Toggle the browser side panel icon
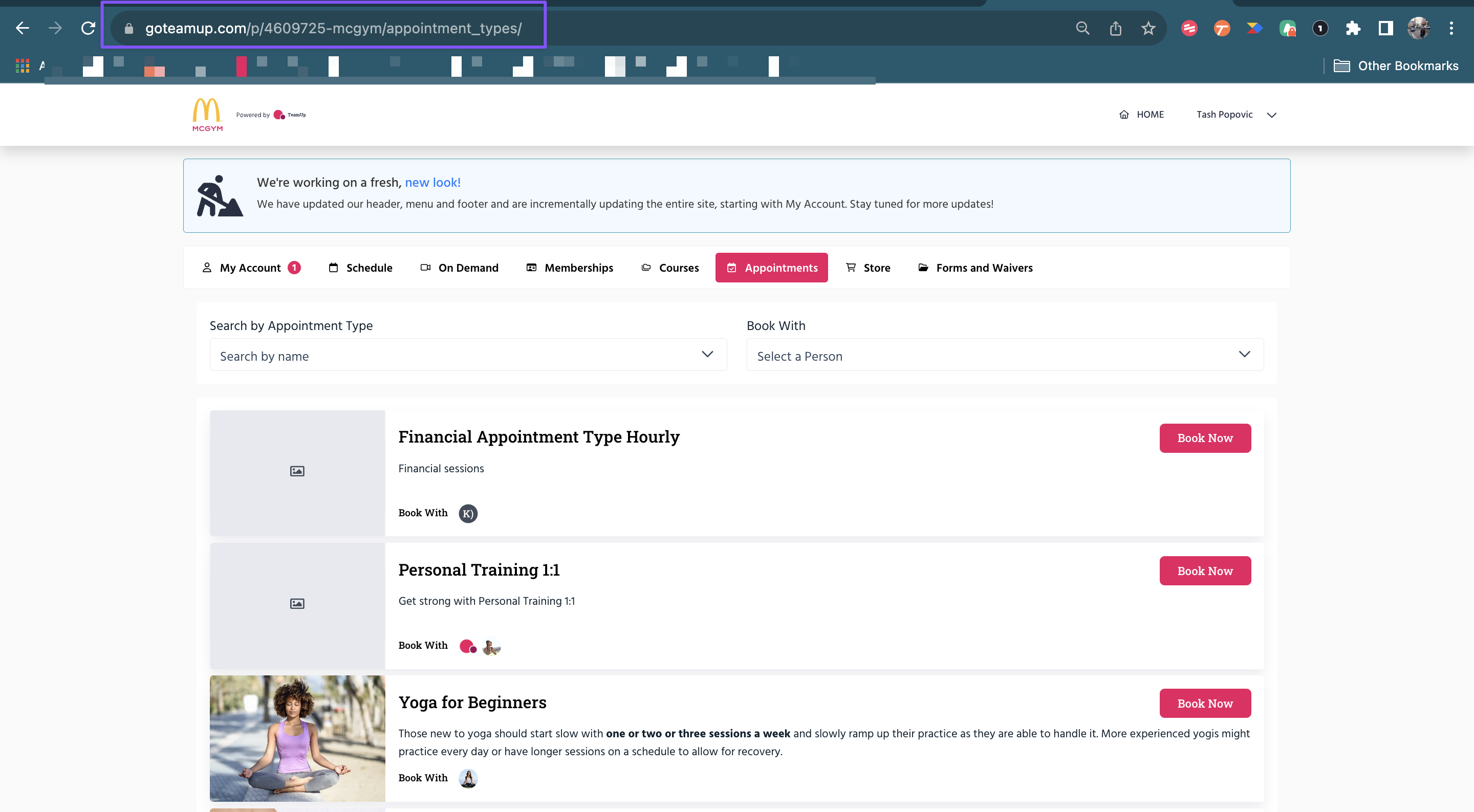1474x812 pixels. click(1385, 28)
